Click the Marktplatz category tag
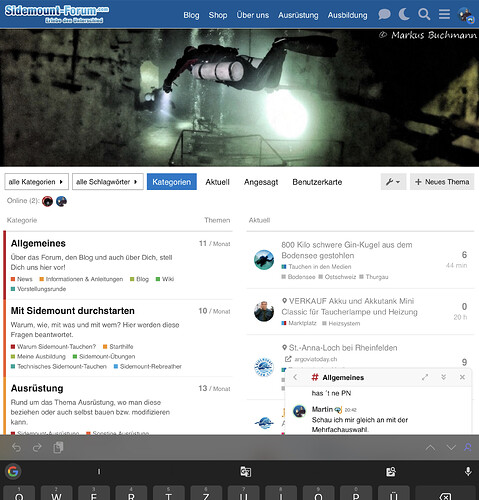The image size is (479, 500). tap(299, 323)
